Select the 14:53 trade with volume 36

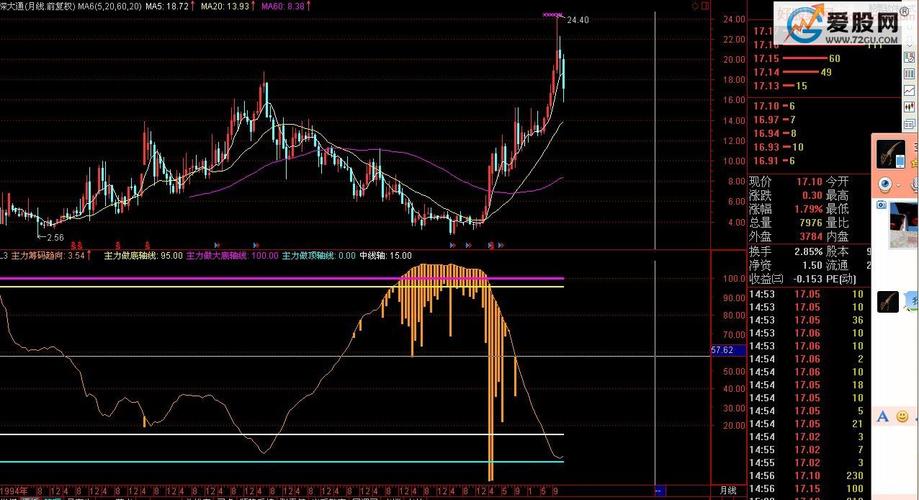[x=806, y=320]
